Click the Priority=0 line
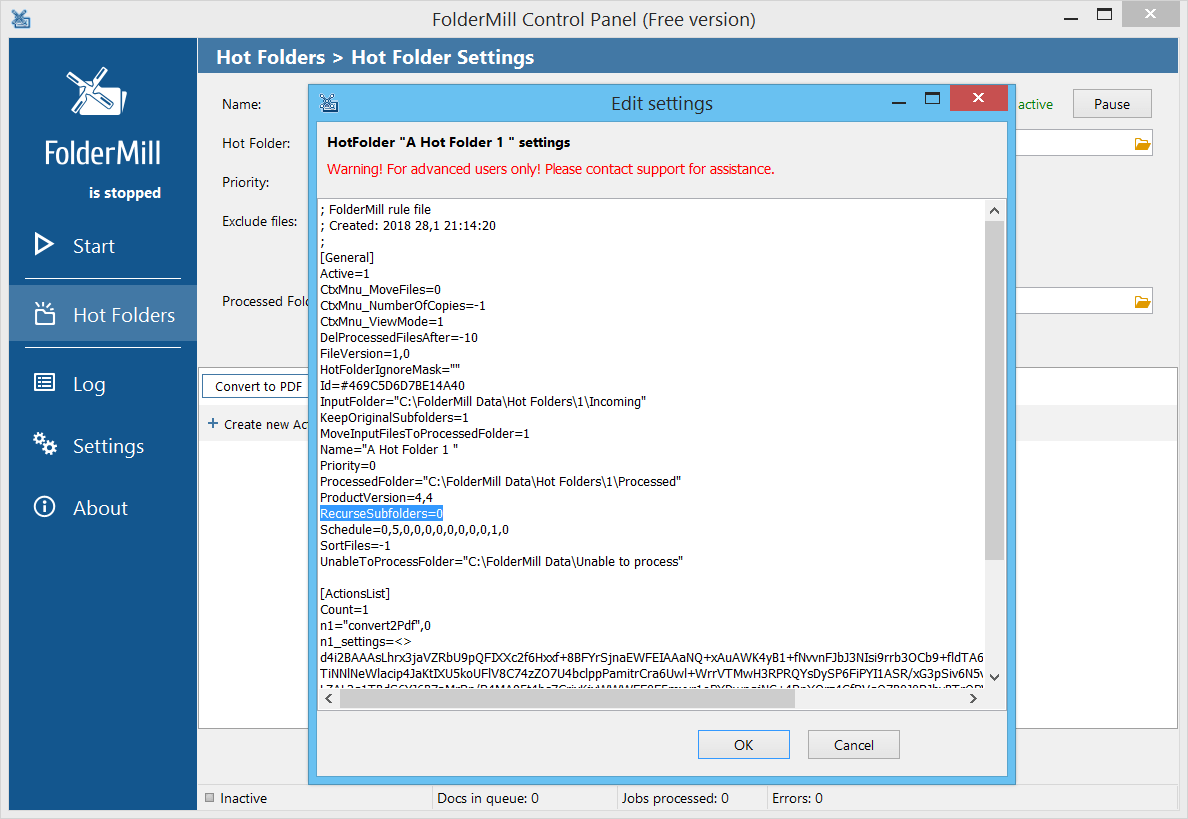 pos(348,466)
